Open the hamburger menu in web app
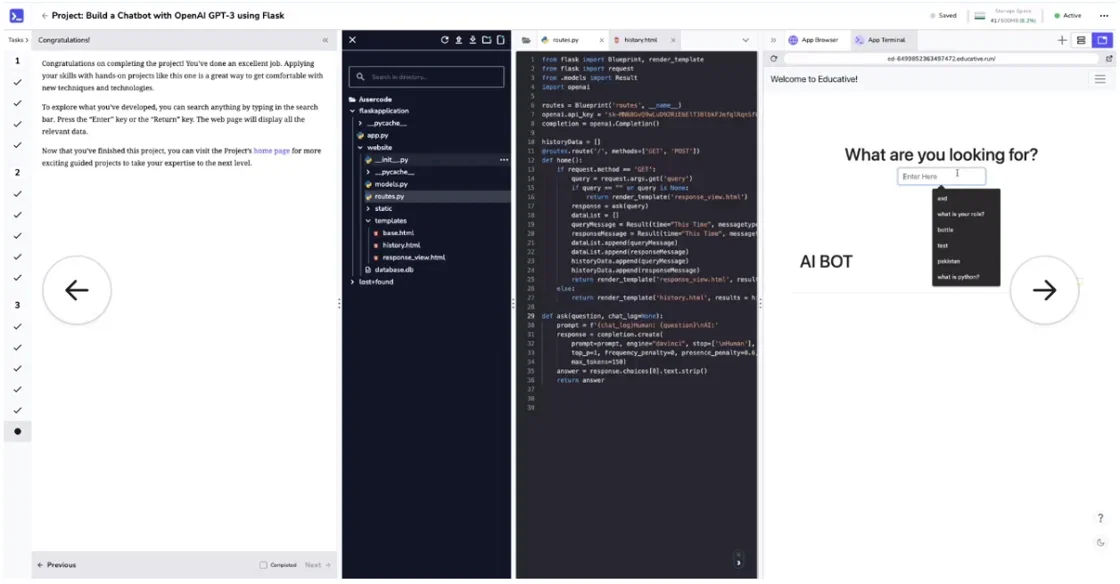 click(x=1100, y=79)
